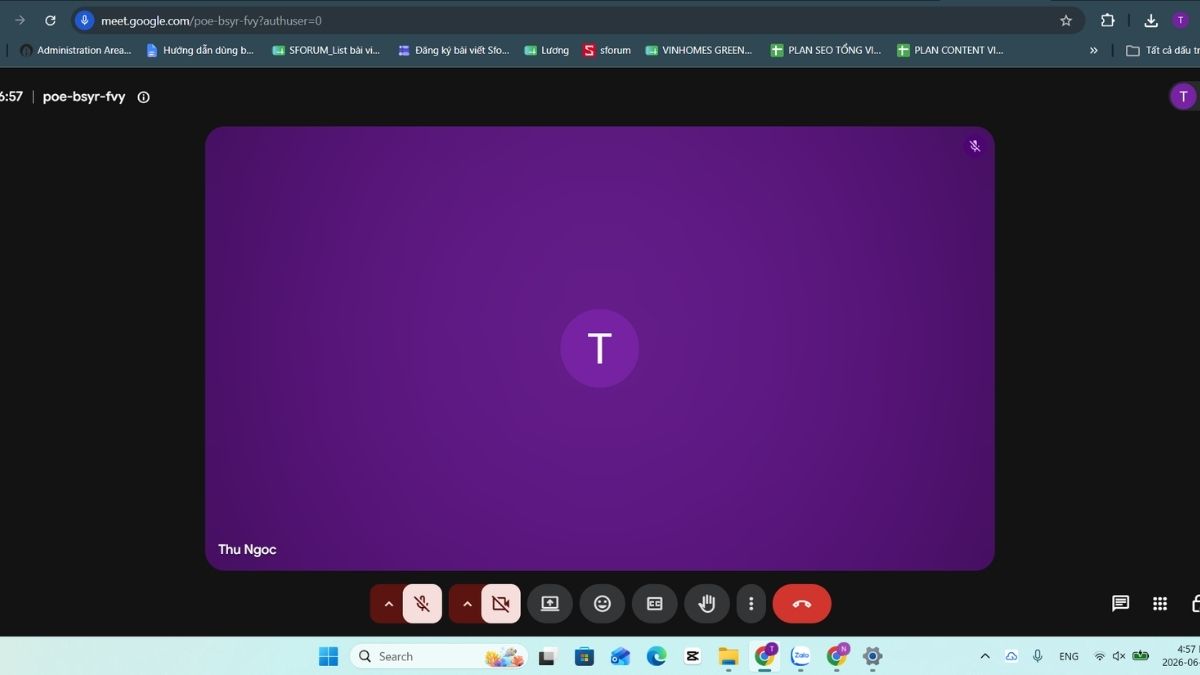Start presenting with share screen button
This screenshot has width=1200, height=675.
550,604
